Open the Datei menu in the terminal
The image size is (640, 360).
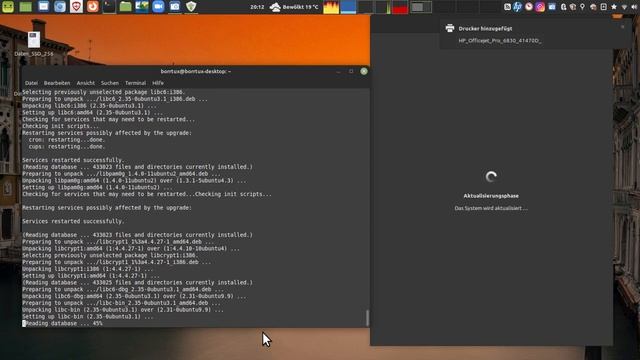[31, 83]
